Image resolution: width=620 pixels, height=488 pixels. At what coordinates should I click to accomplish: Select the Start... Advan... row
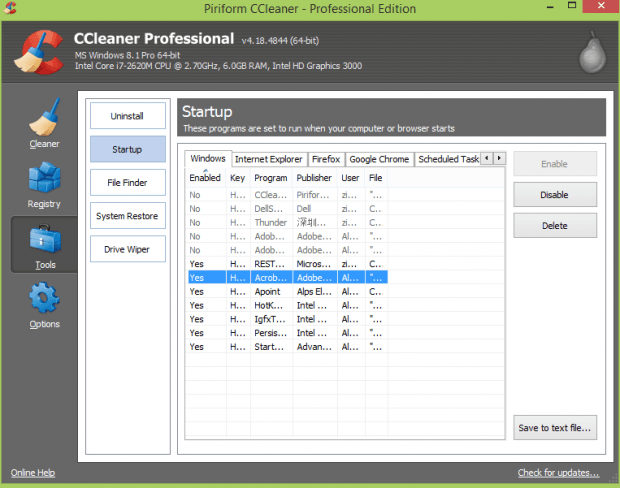point(287,347)
